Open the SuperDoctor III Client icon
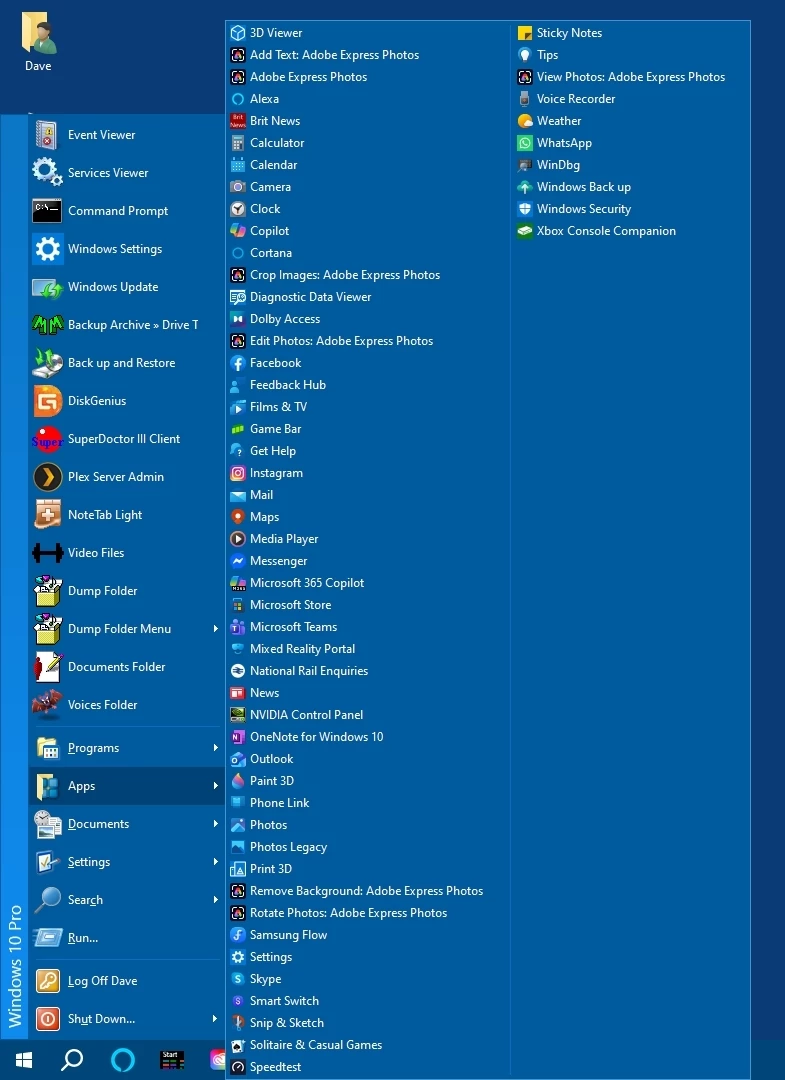The width and height of the screenshot is (785, 1080). 48,439
